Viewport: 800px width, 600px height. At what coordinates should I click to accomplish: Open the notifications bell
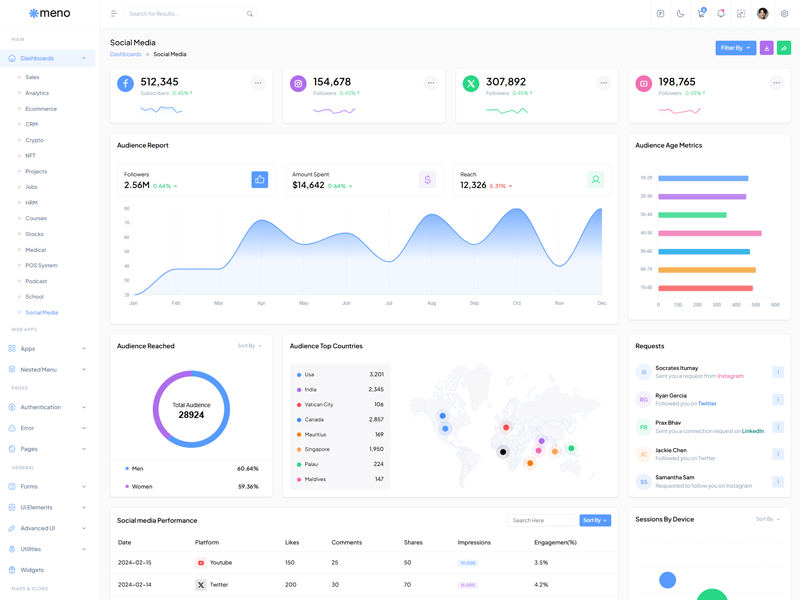tap(721, 14)
